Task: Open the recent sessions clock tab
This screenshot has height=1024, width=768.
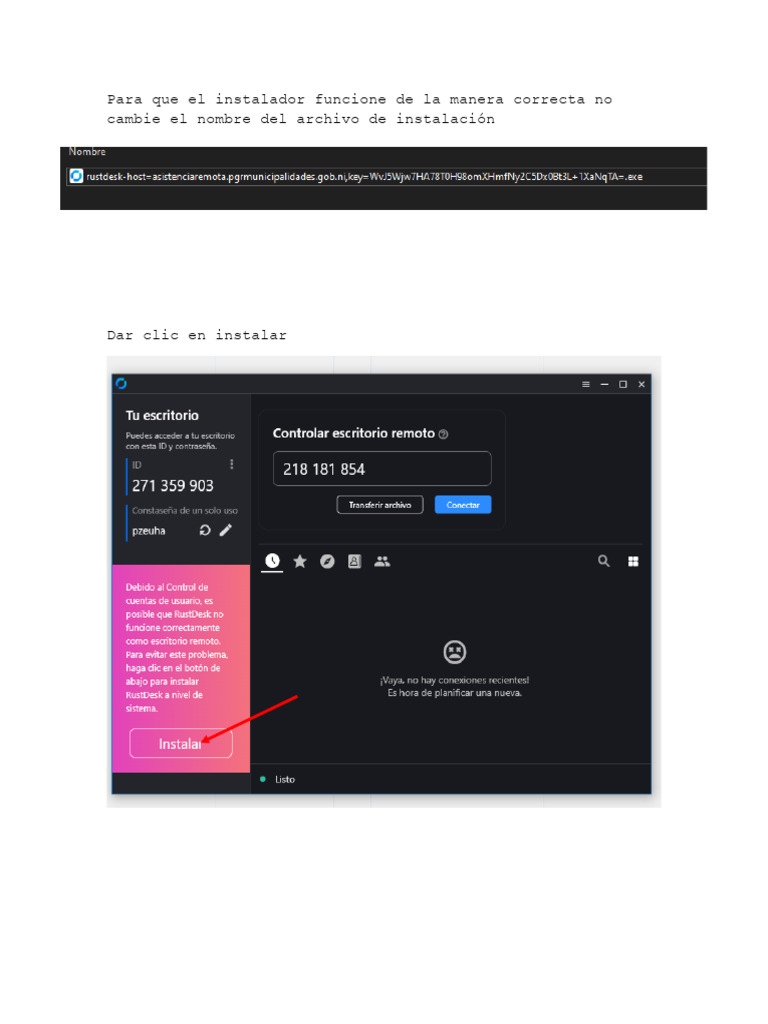Action: pyautogui.click(x=272, y=560)
